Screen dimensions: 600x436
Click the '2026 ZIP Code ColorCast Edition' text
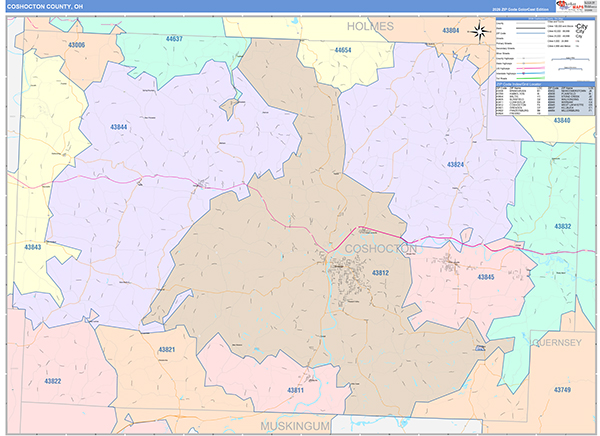point(520,9)
